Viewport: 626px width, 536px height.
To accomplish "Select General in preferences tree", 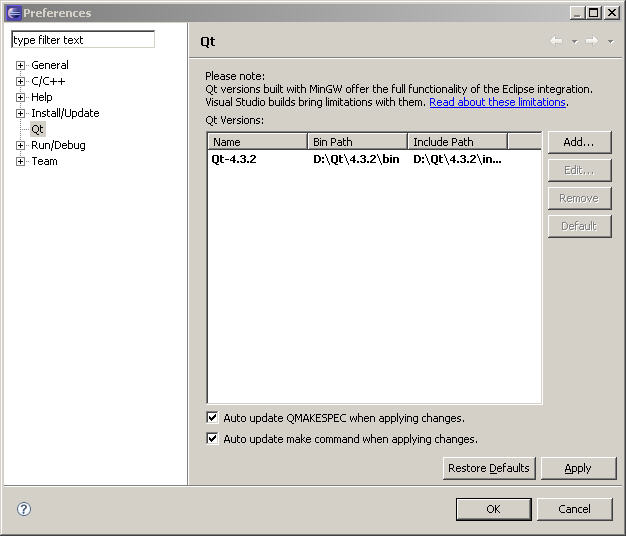I will point(50,65).
